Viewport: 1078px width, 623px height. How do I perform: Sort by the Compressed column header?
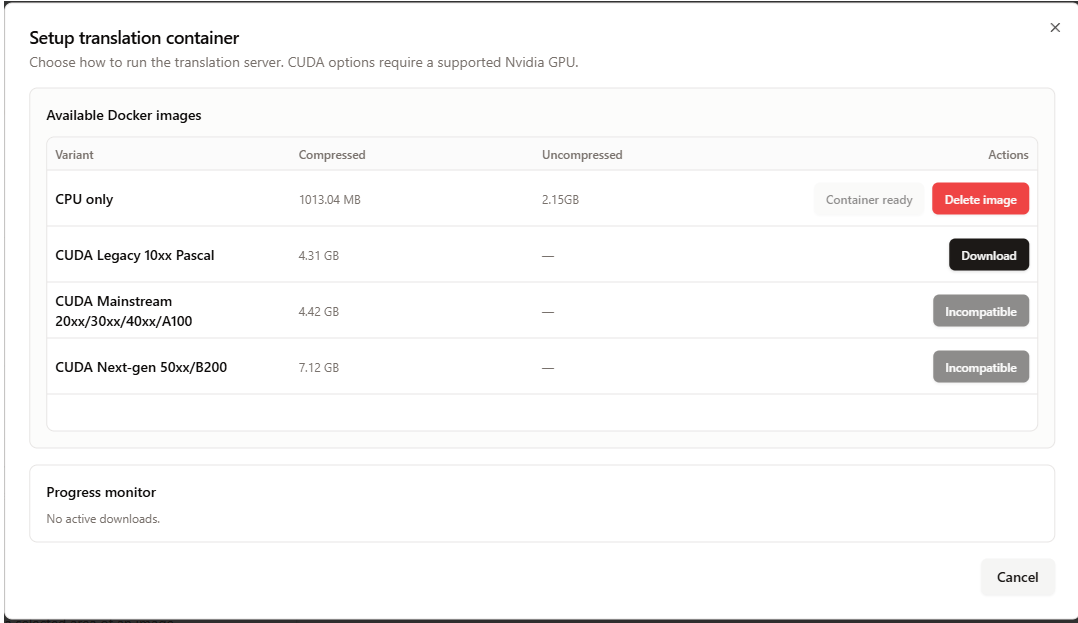click(332, 154)
